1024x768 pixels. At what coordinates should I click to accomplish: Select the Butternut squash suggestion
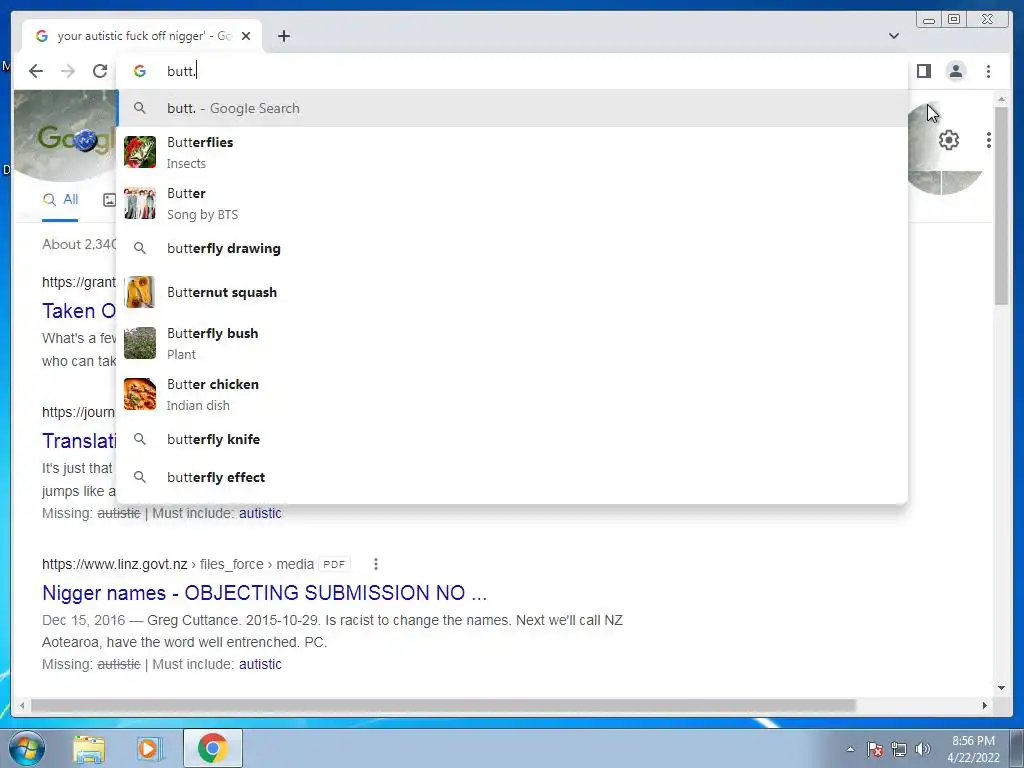click(512, 292)
